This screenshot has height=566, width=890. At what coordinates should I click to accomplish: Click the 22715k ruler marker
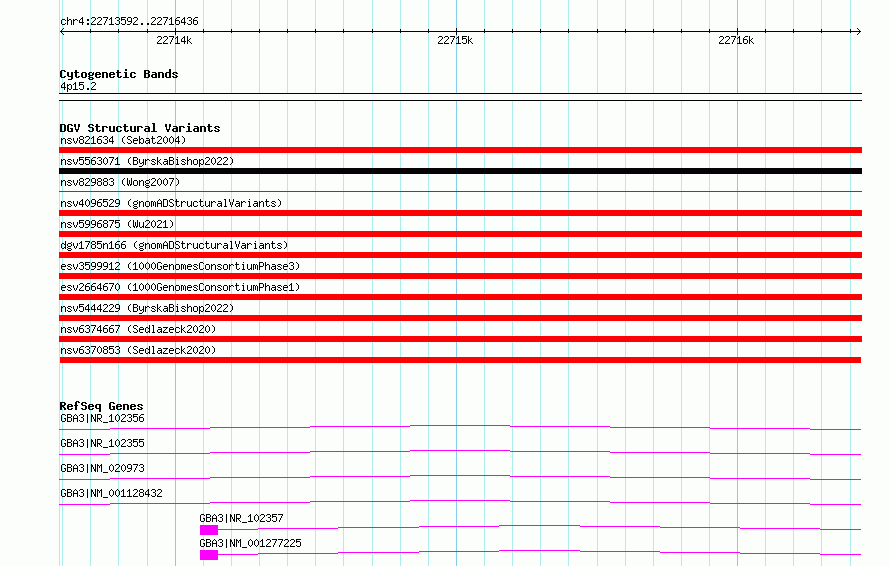point(455,40)
